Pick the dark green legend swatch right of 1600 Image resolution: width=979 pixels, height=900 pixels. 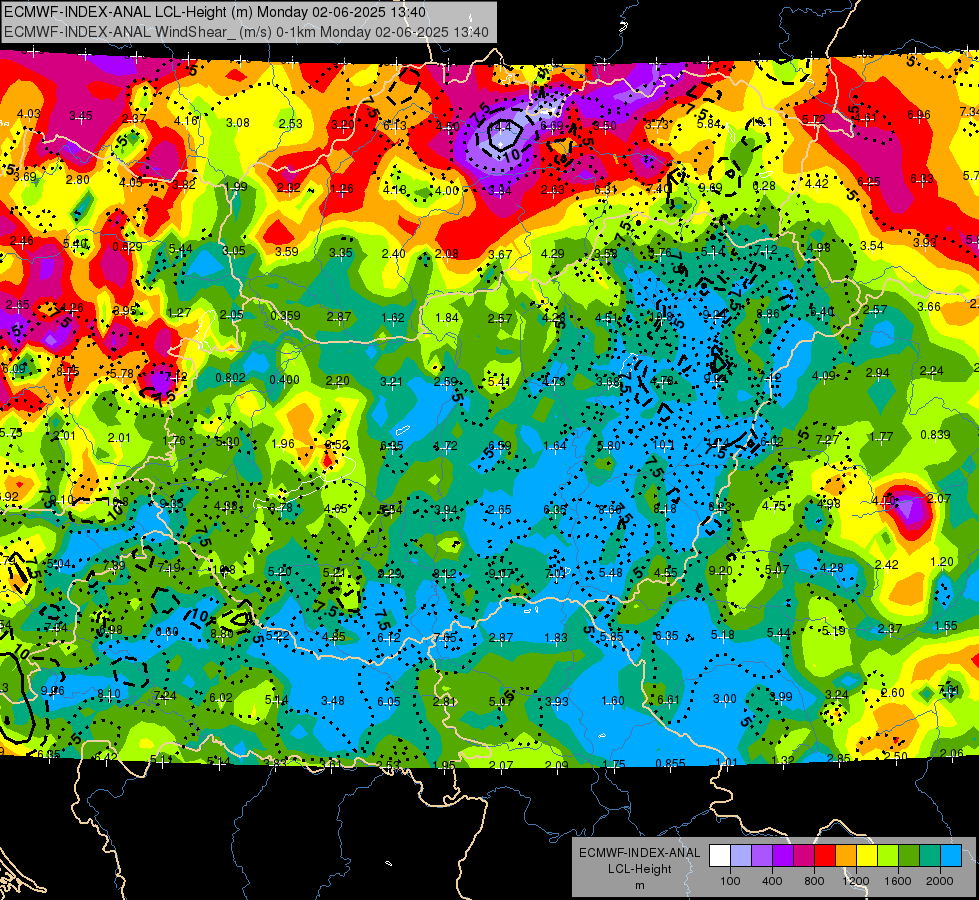pyautogui.click(x=909, y=856)
